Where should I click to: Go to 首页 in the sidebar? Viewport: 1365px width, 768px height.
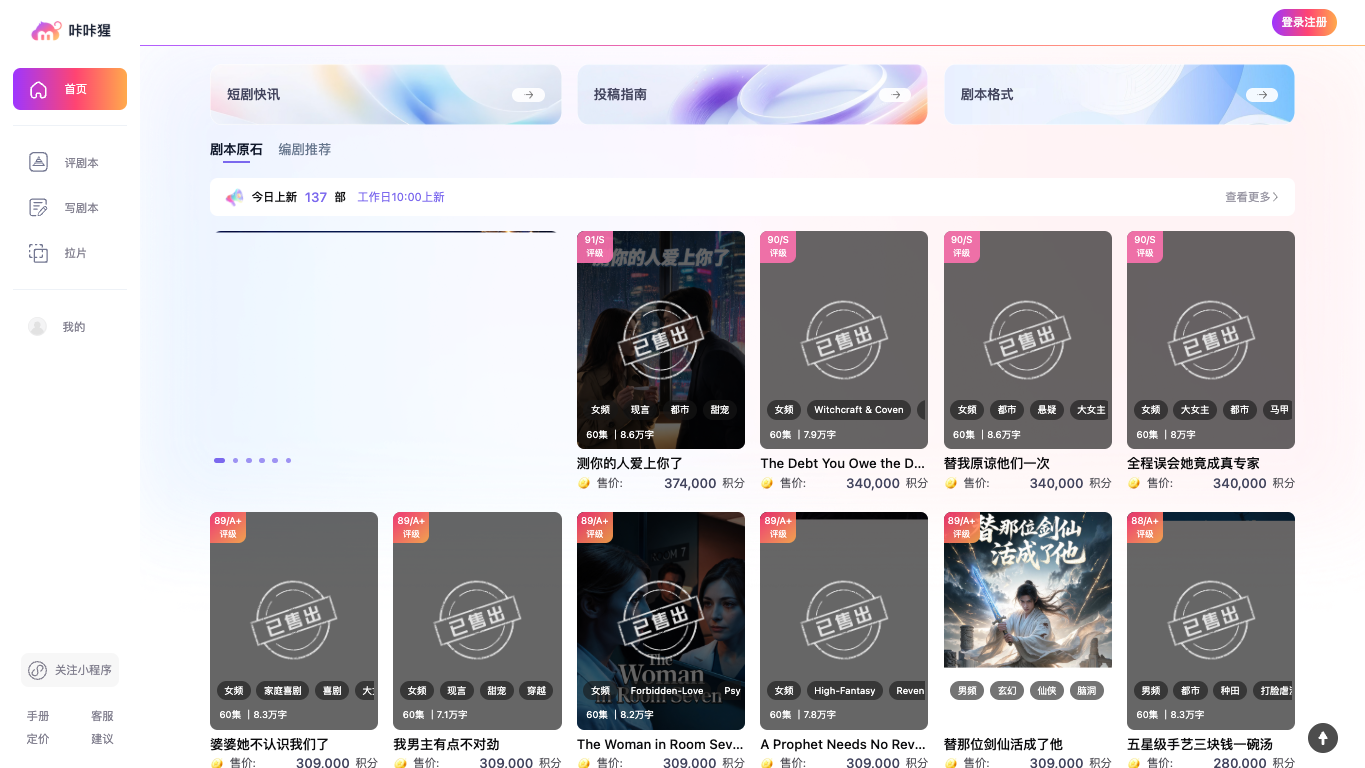point(70,89)
